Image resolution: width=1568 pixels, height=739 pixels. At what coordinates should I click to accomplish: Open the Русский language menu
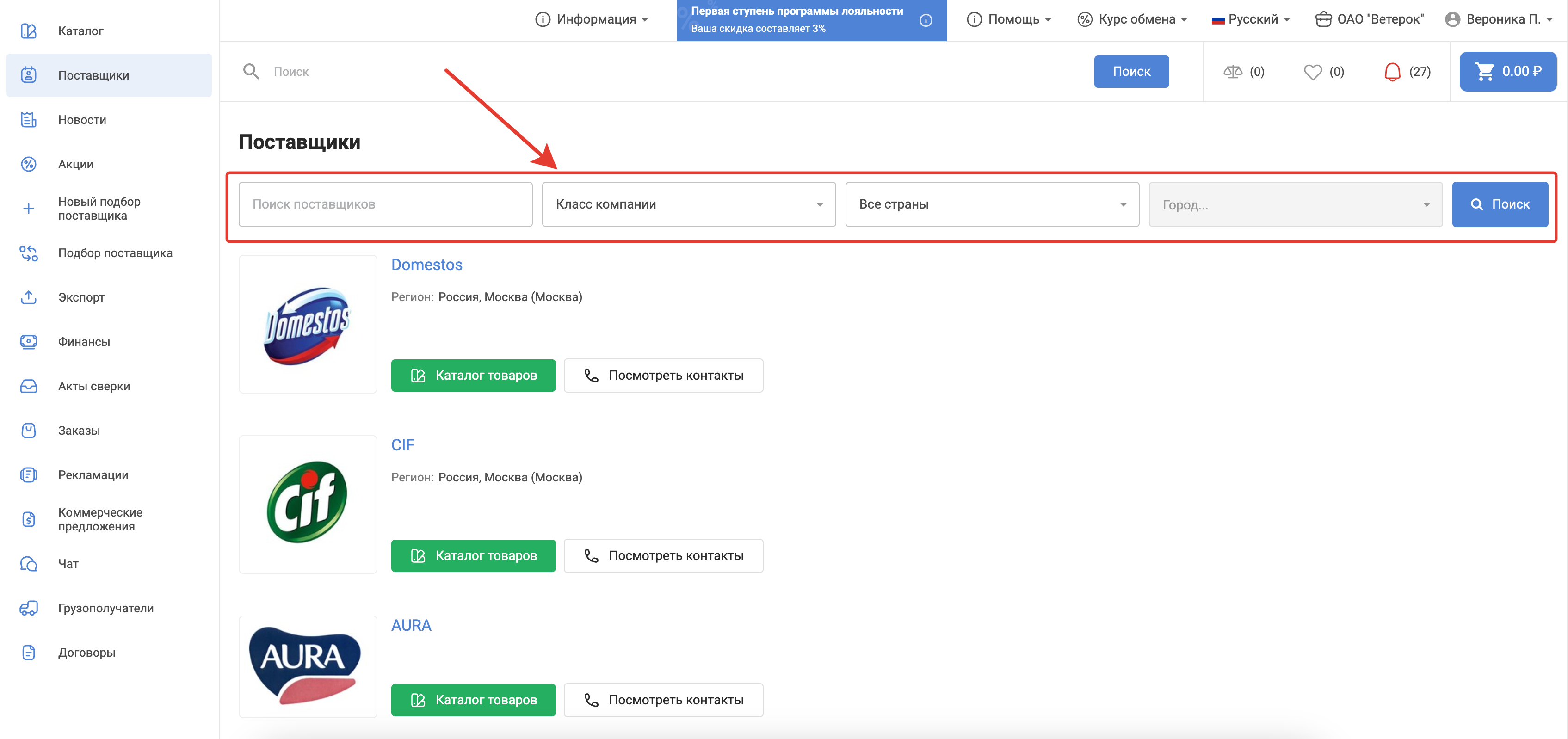tap(1251, 19)
